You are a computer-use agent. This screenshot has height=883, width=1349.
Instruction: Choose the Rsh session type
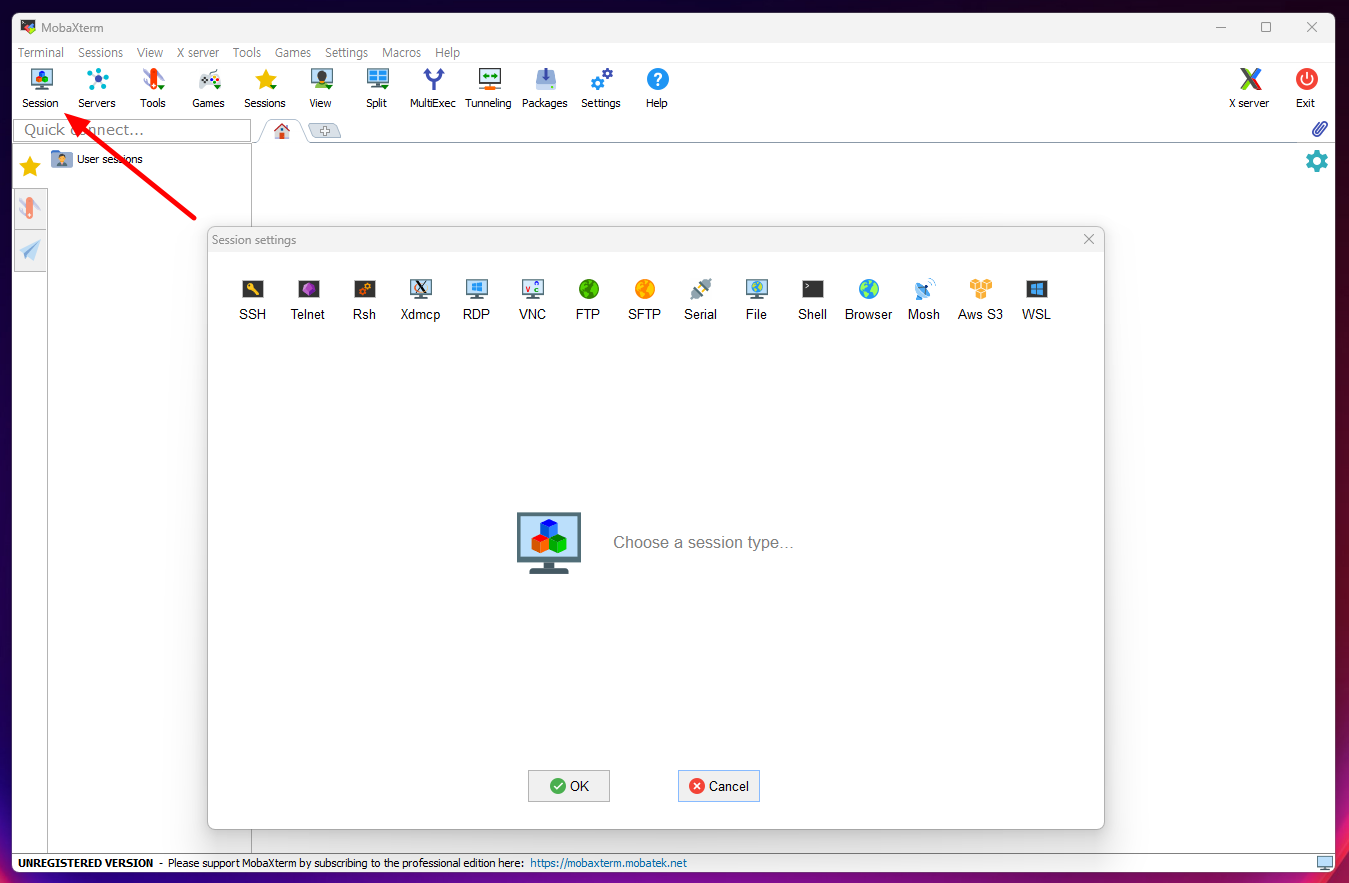tap(364, 300)
